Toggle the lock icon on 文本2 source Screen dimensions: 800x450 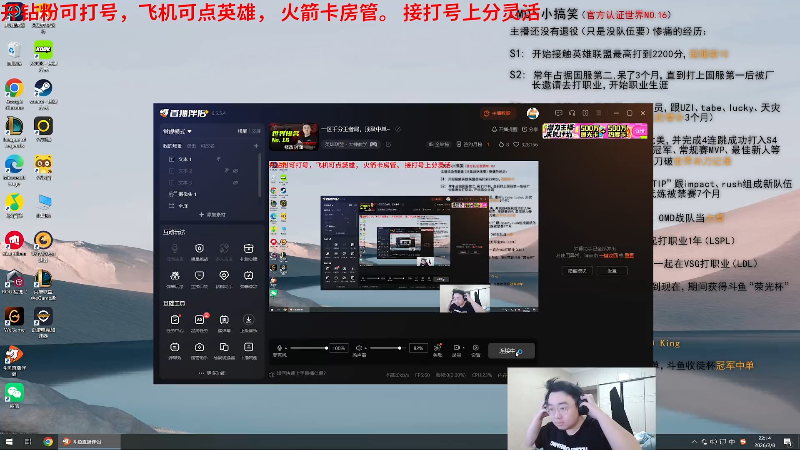[227, 171]
